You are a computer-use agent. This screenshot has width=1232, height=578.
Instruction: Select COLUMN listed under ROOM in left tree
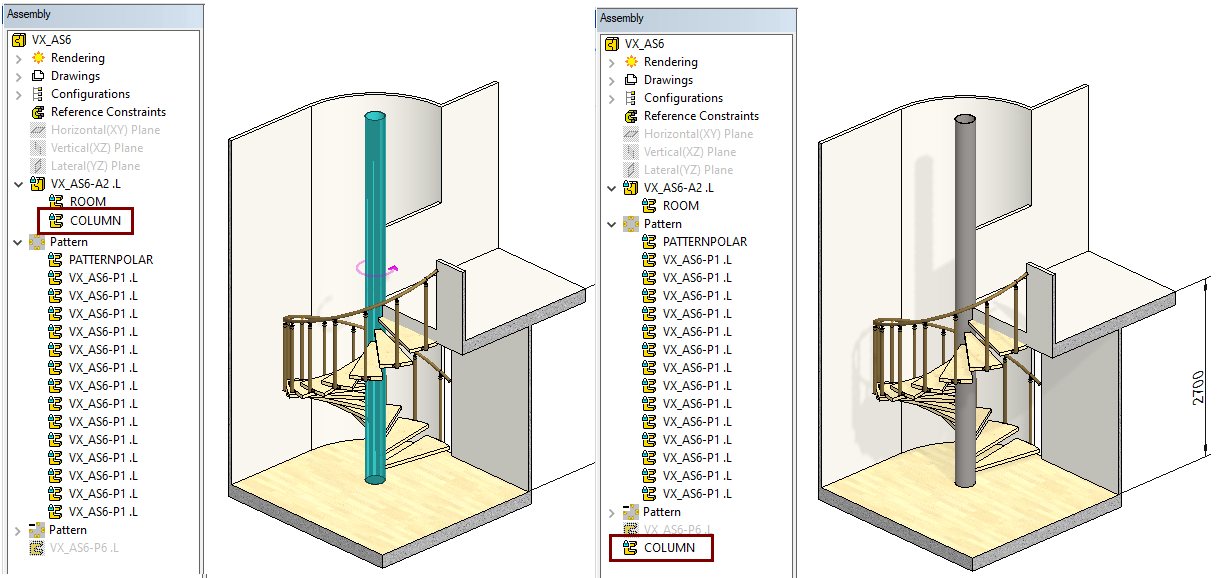(94, 220)
